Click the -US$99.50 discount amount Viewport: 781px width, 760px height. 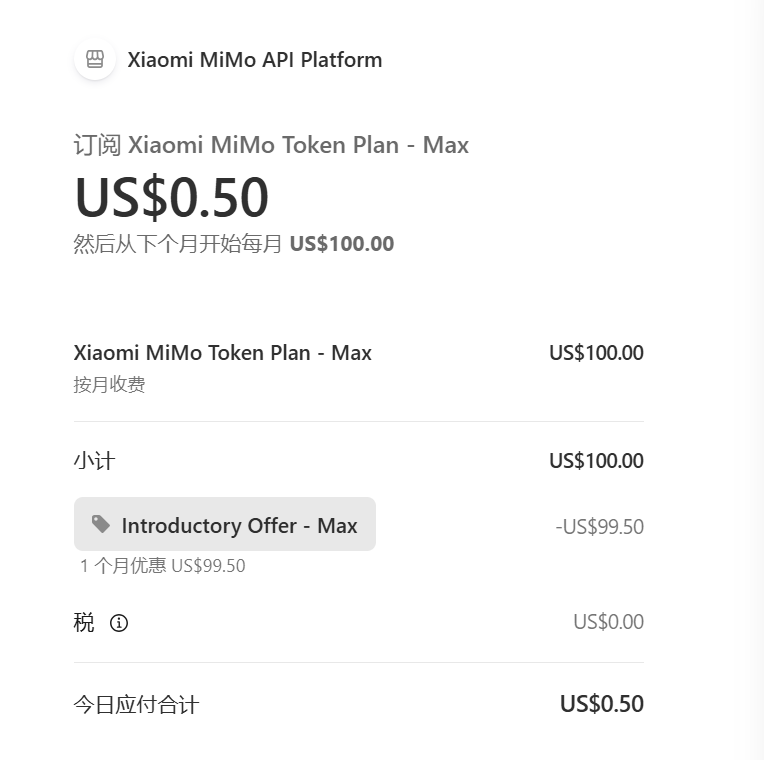[x=599, y=526]
